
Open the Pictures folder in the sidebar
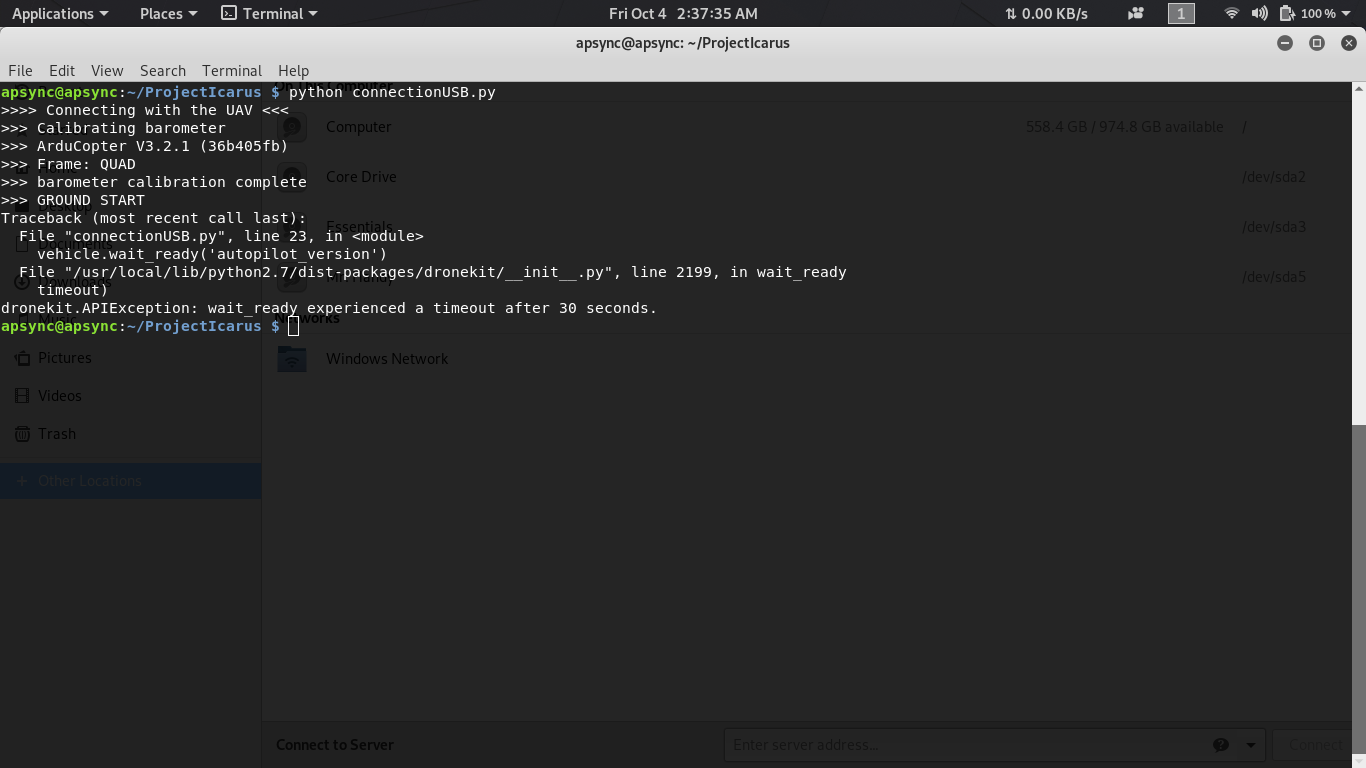(x=63, y=357)
